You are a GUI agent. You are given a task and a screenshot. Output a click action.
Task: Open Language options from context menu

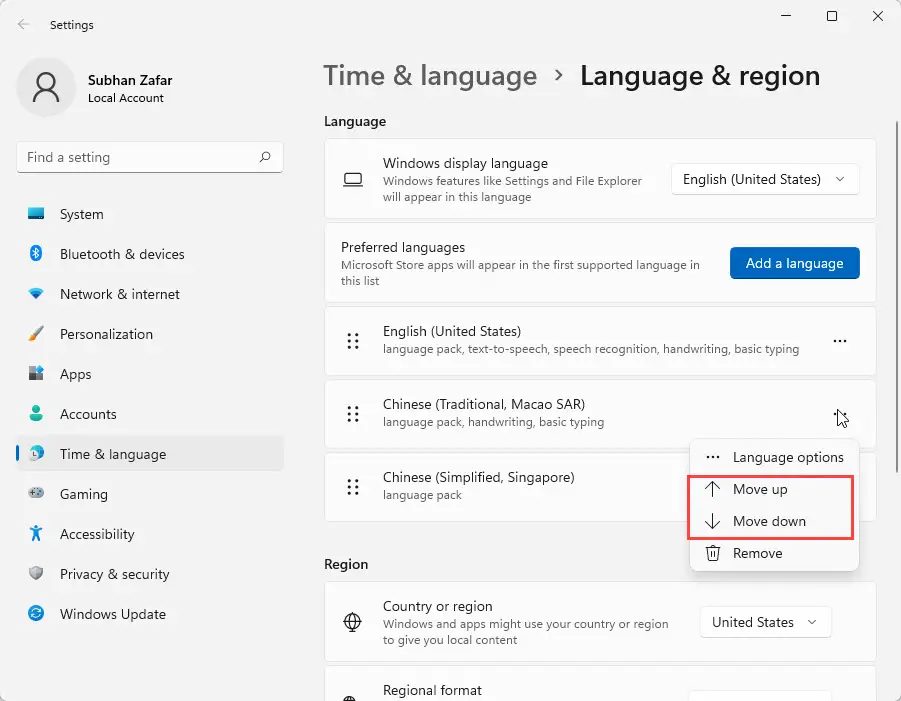point(787,457)
